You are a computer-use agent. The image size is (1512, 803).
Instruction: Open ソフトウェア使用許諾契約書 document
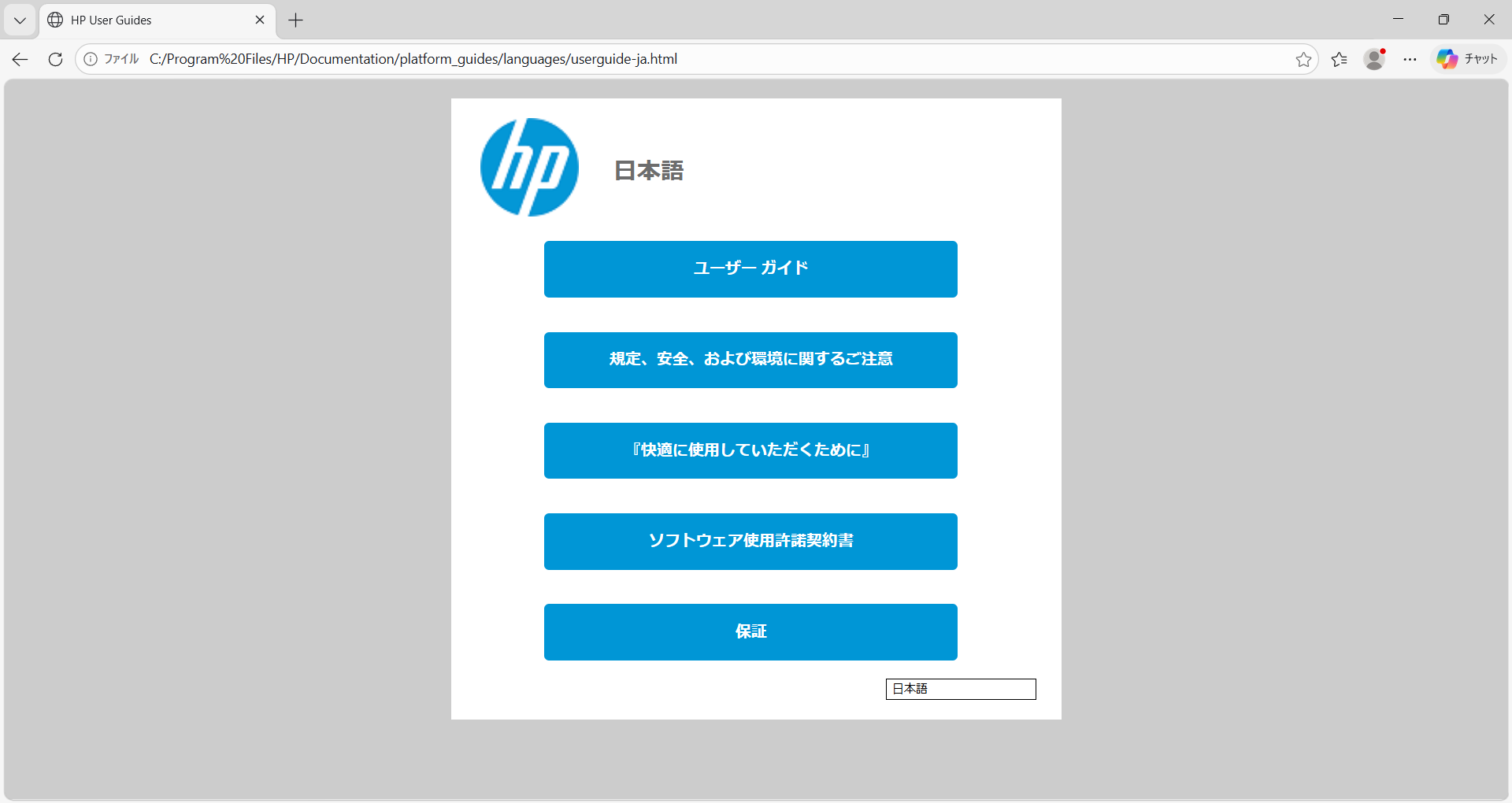[750, 542]
